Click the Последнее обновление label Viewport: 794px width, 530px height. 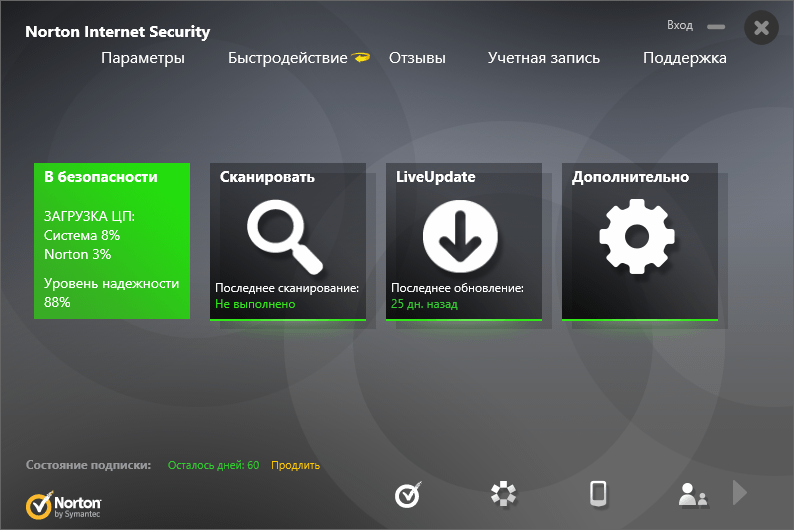coord(457,288)
